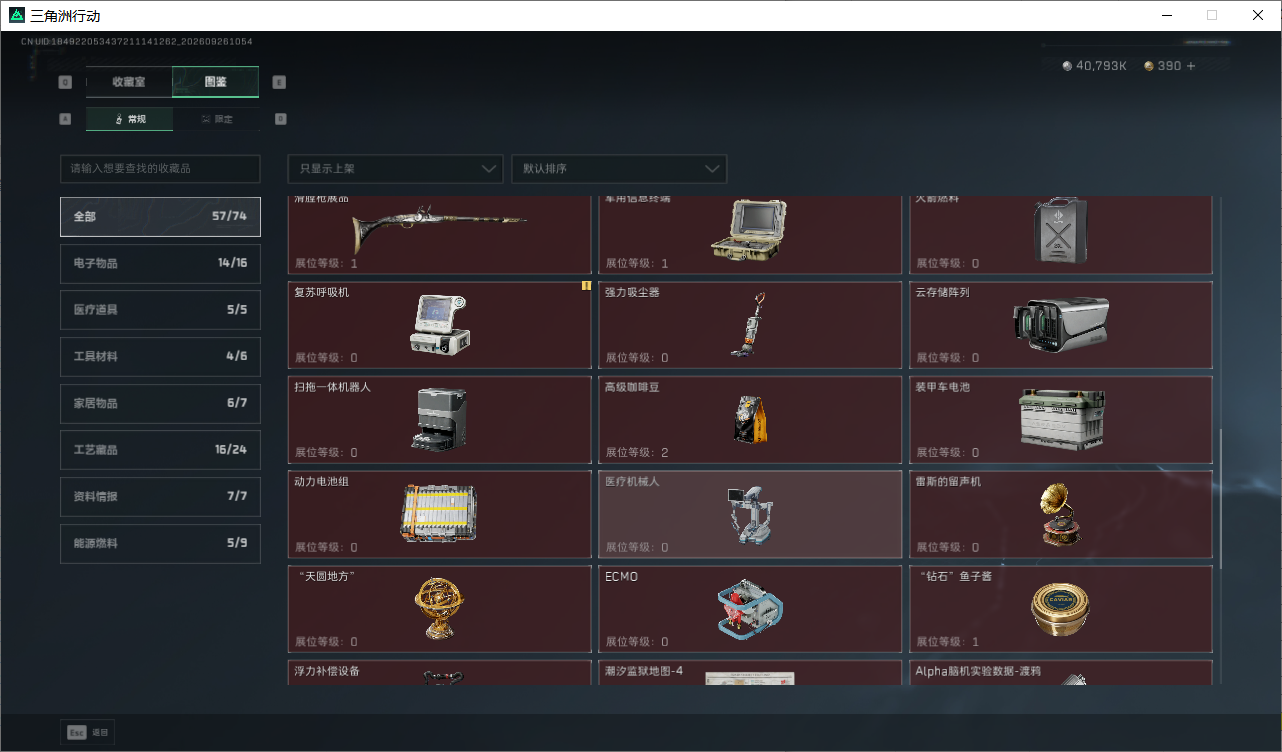
Task: Select the 高级咖啡豆 coffee bag icon
Action: coord(750,418)
